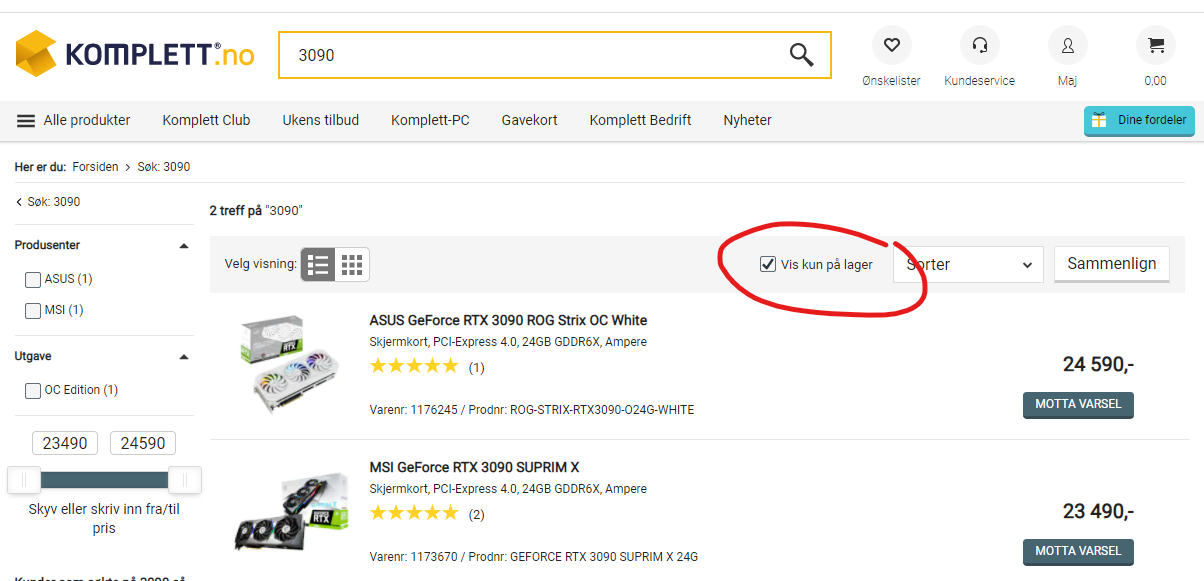The image size is (1204, 581).
Task: Check the OC Edition filter
Action: coord(33,390)
